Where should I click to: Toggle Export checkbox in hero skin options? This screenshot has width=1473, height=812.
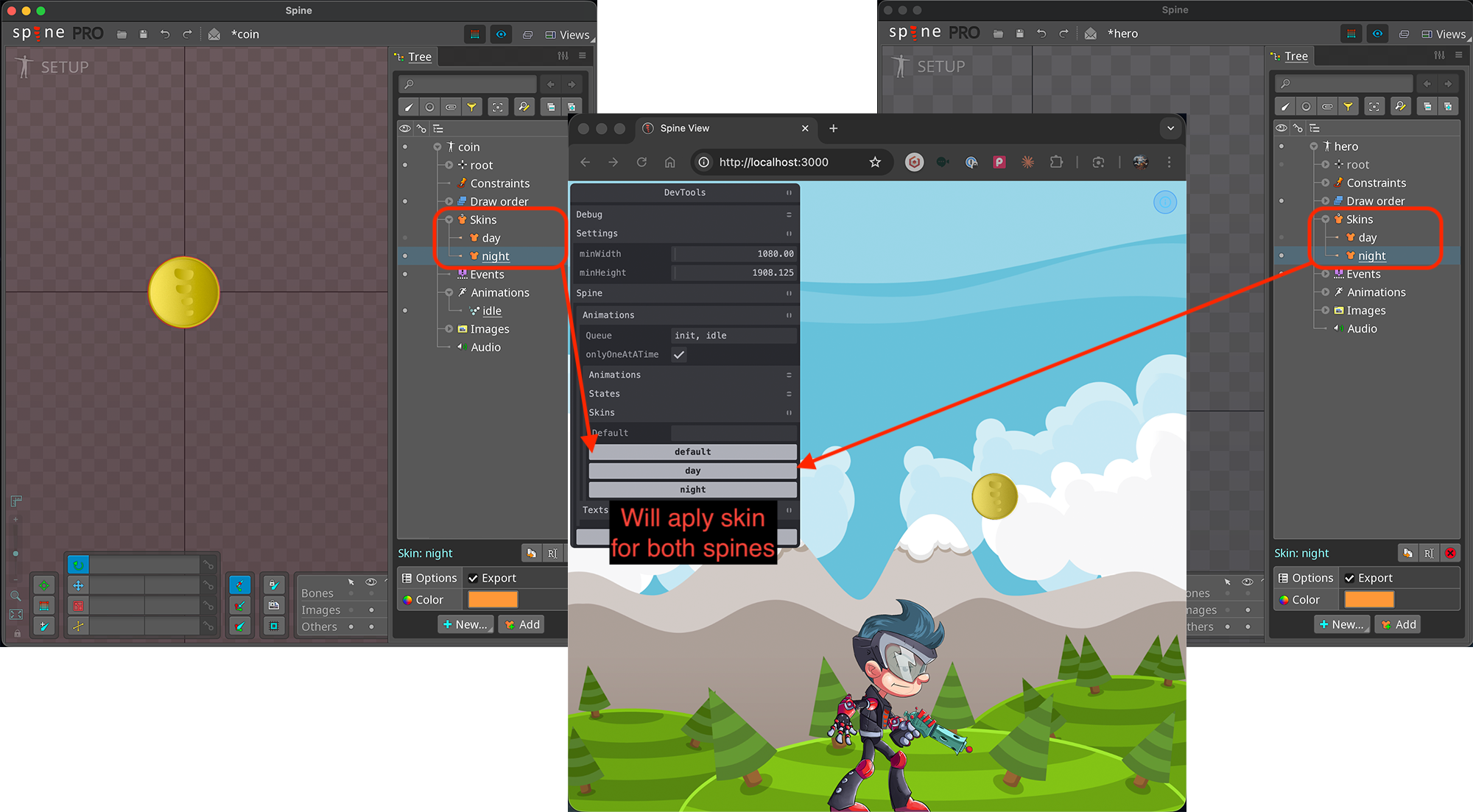(1349, 579)
